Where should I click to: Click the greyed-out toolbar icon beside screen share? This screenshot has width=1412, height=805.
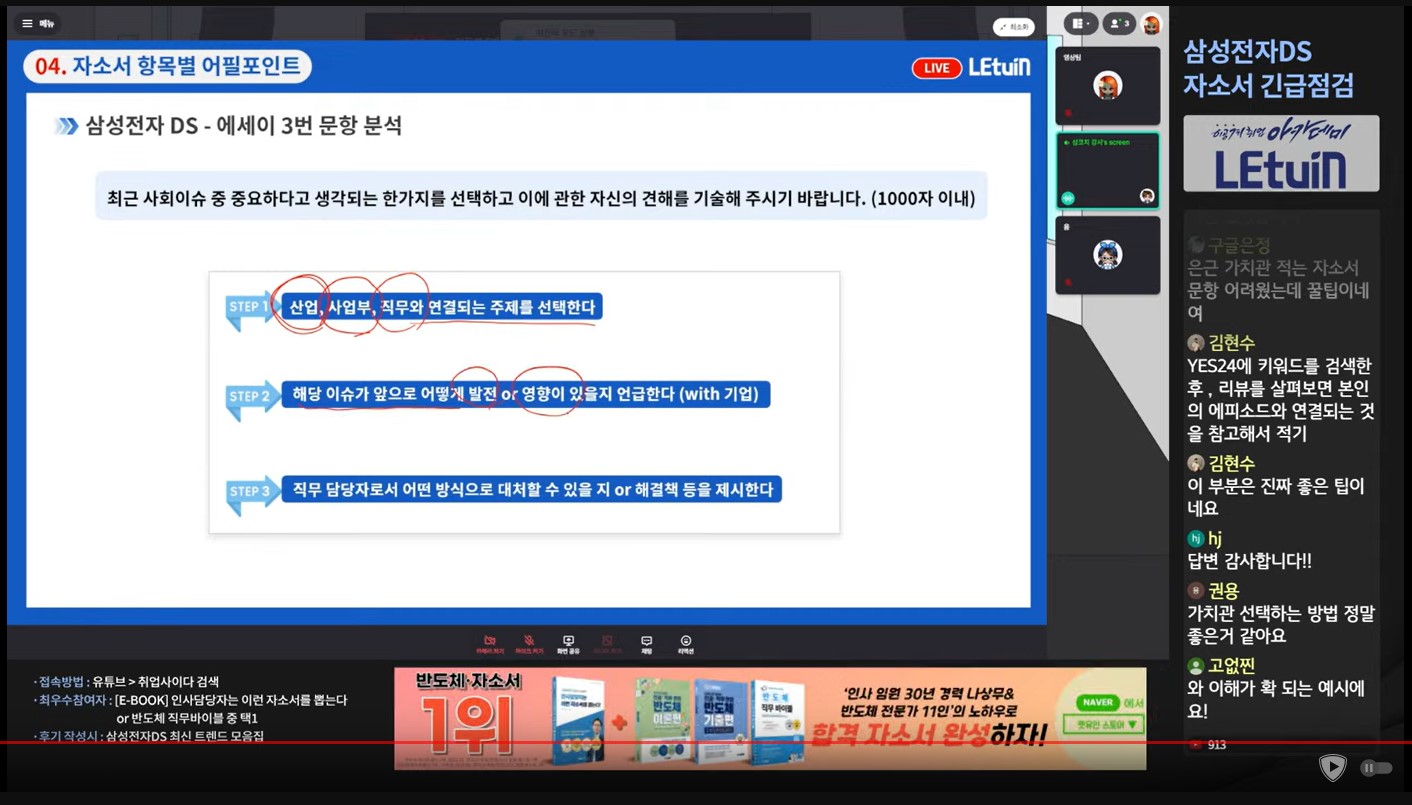tap(607, 644)
